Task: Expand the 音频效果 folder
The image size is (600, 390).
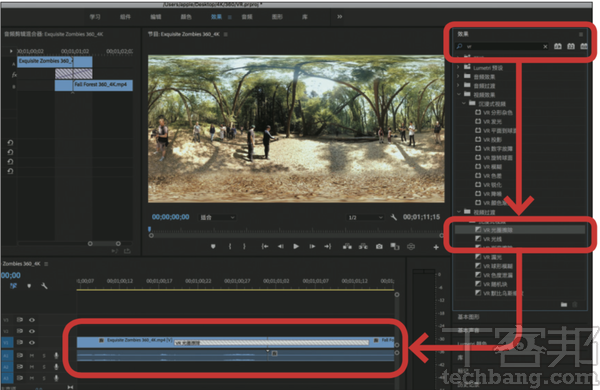Action: pos(458,77)
